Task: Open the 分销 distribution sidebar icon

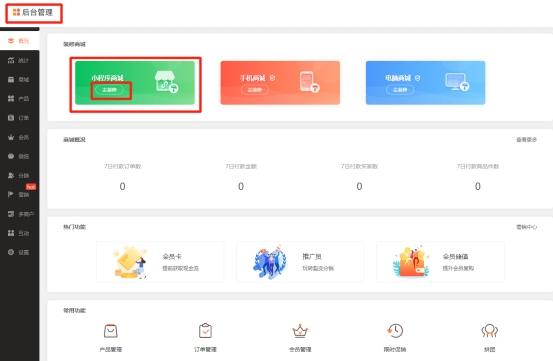Action: (x=11, y=175)
